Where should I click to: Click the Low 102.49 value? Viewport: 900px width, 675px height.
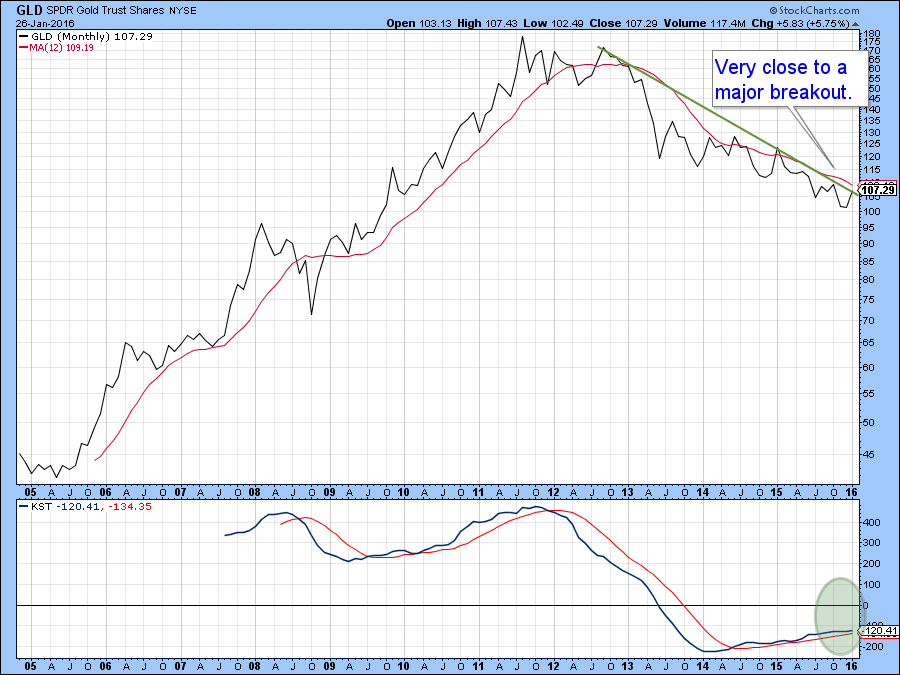(553, 24)
